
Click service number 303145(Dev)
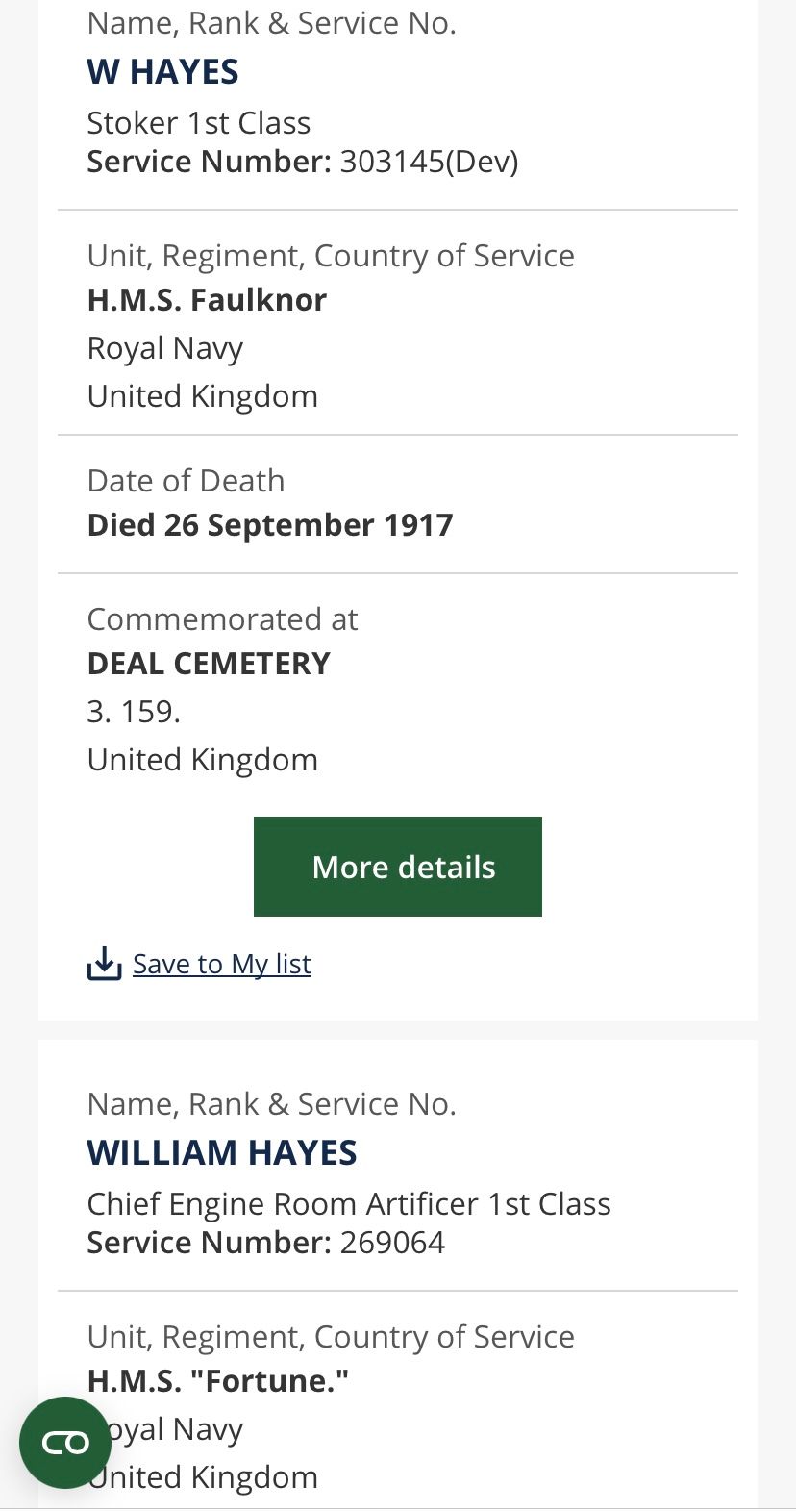point(429,162)
